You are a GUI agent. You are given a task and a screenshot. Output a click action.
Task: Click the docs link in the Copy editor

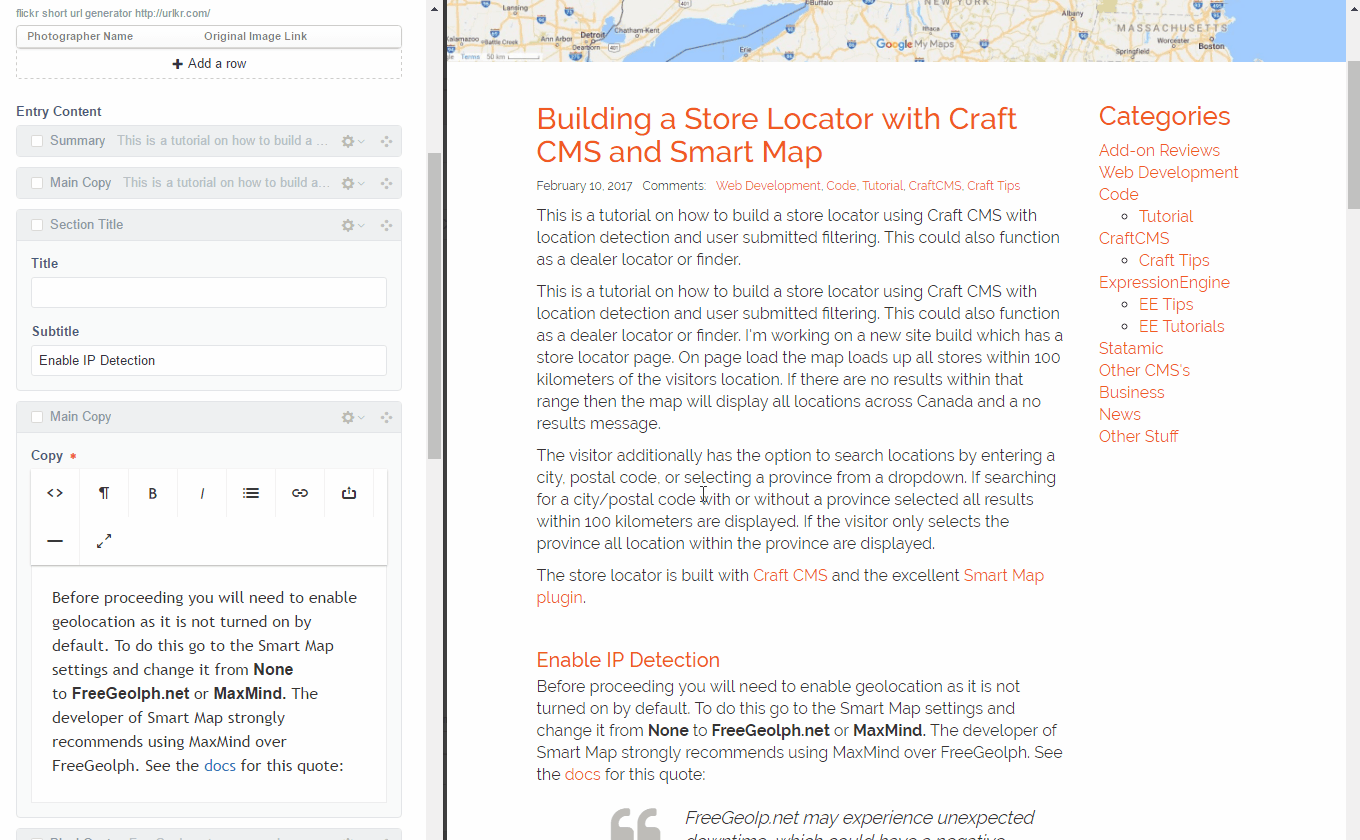pyautogui.click(x=220, y=766)
